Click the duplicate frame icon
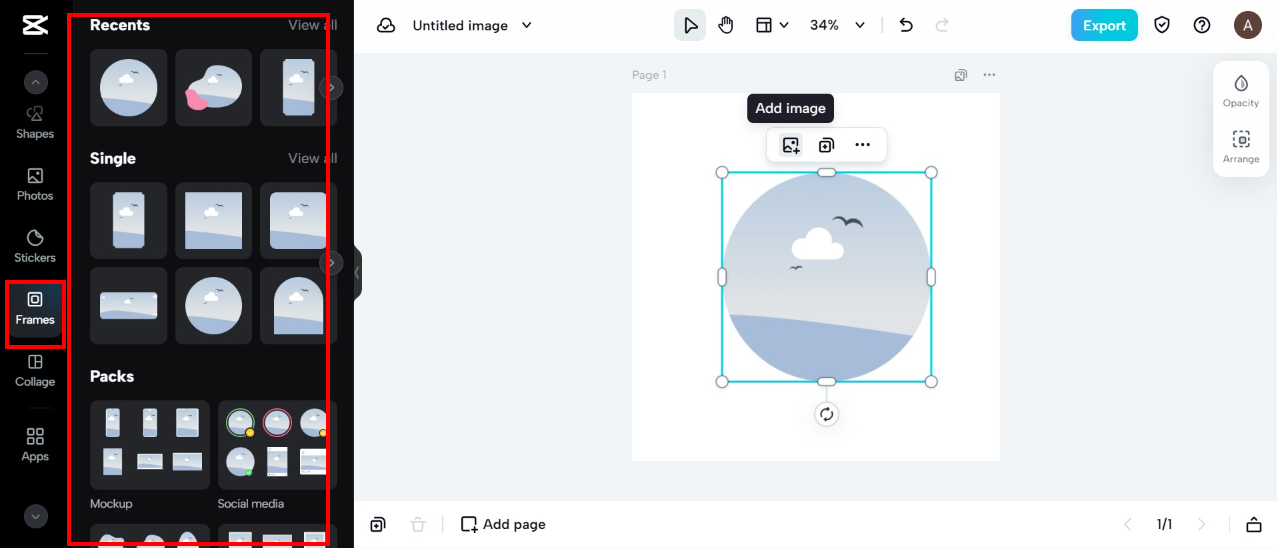The image size is (1277, 548). [826, 145]
